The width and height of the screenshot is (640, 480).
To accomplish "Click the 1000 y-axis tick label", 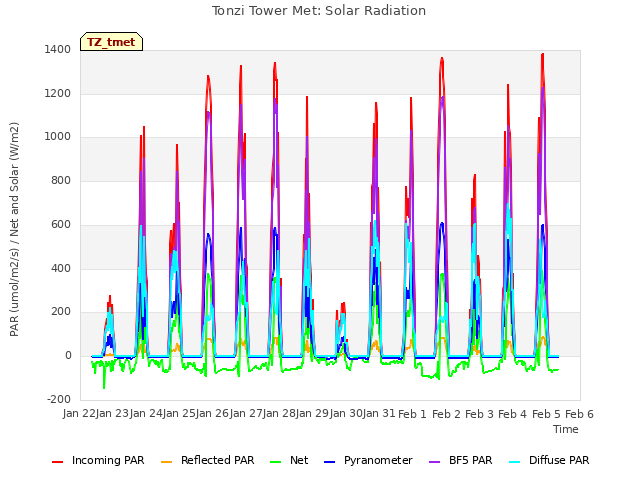I will coord(58,136).
